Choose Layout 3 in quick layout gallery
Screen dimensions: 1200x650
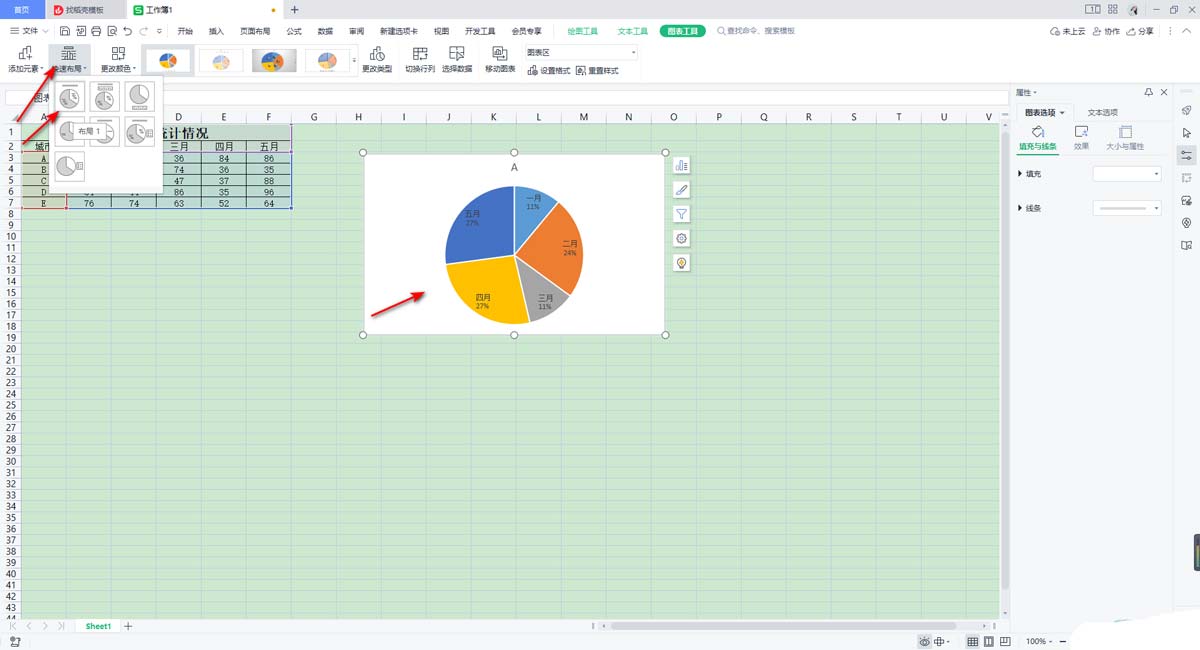point(140,97)
